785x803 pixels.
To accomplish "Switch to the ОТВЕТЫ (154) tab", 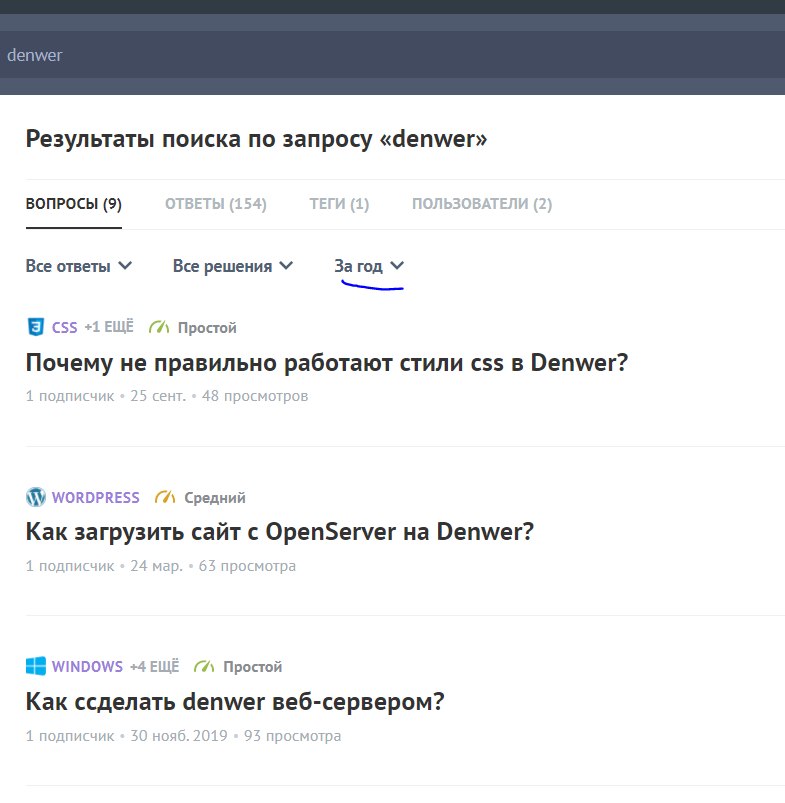I will 216,204.
